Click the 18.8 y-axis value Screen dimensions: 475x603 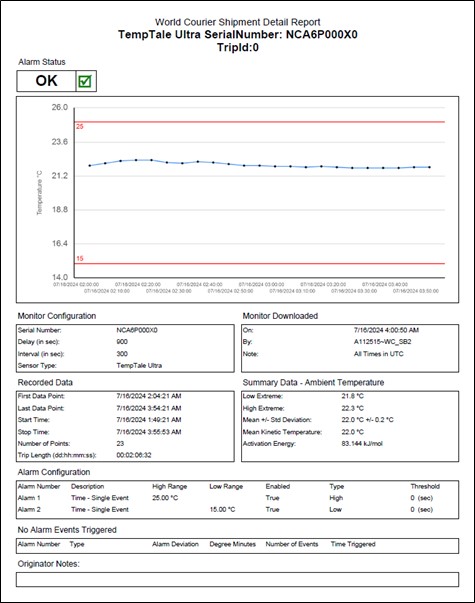[60, 210]
